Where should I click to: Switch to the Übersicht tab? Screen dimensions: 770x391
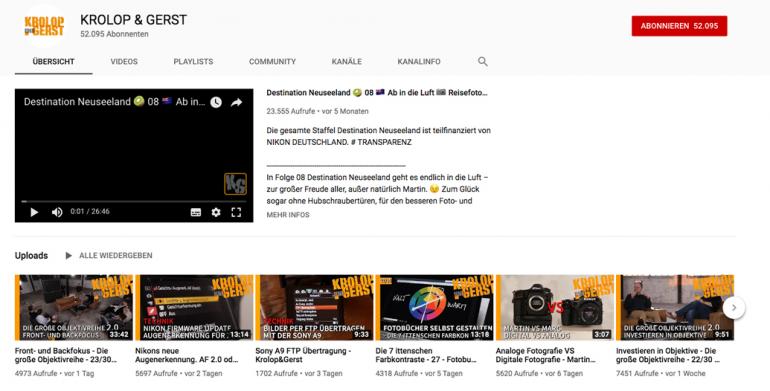54,61
